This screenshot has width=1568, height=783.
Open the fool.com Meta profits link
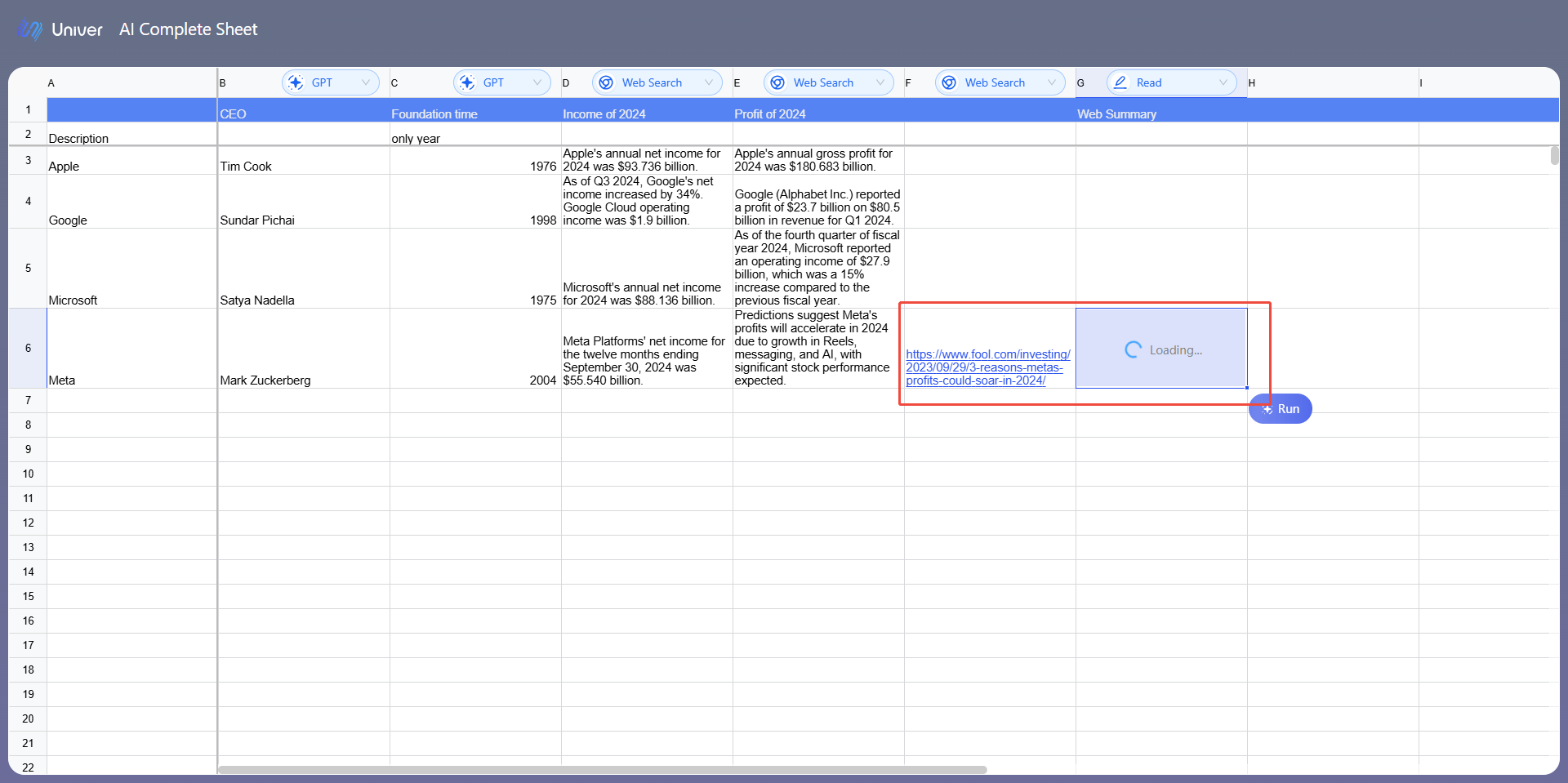click(988, 367)
